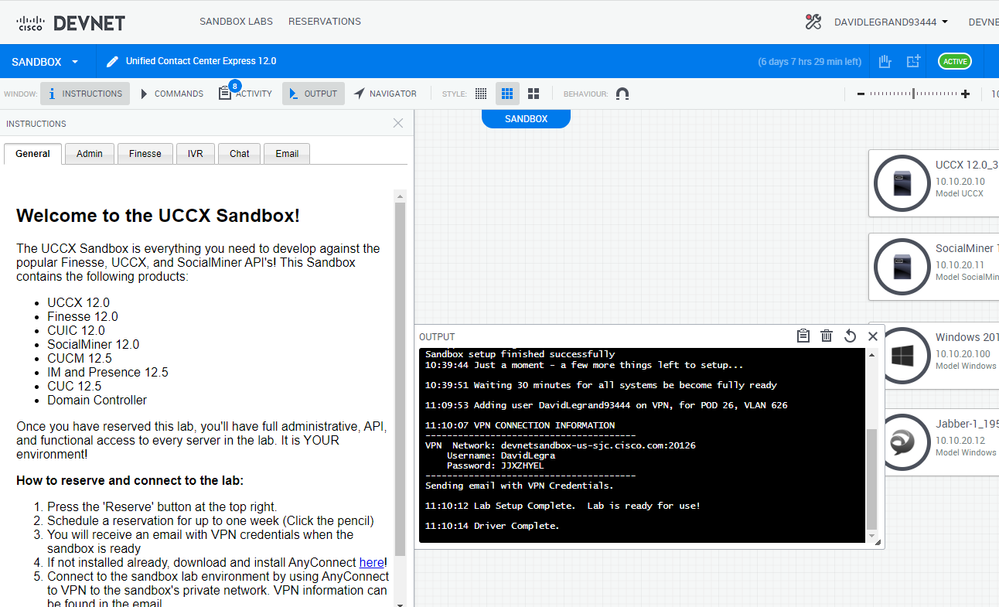999x607 pixels.
Task: Open Sandbox Labs in top navigation
Action: tap(236, 22)
